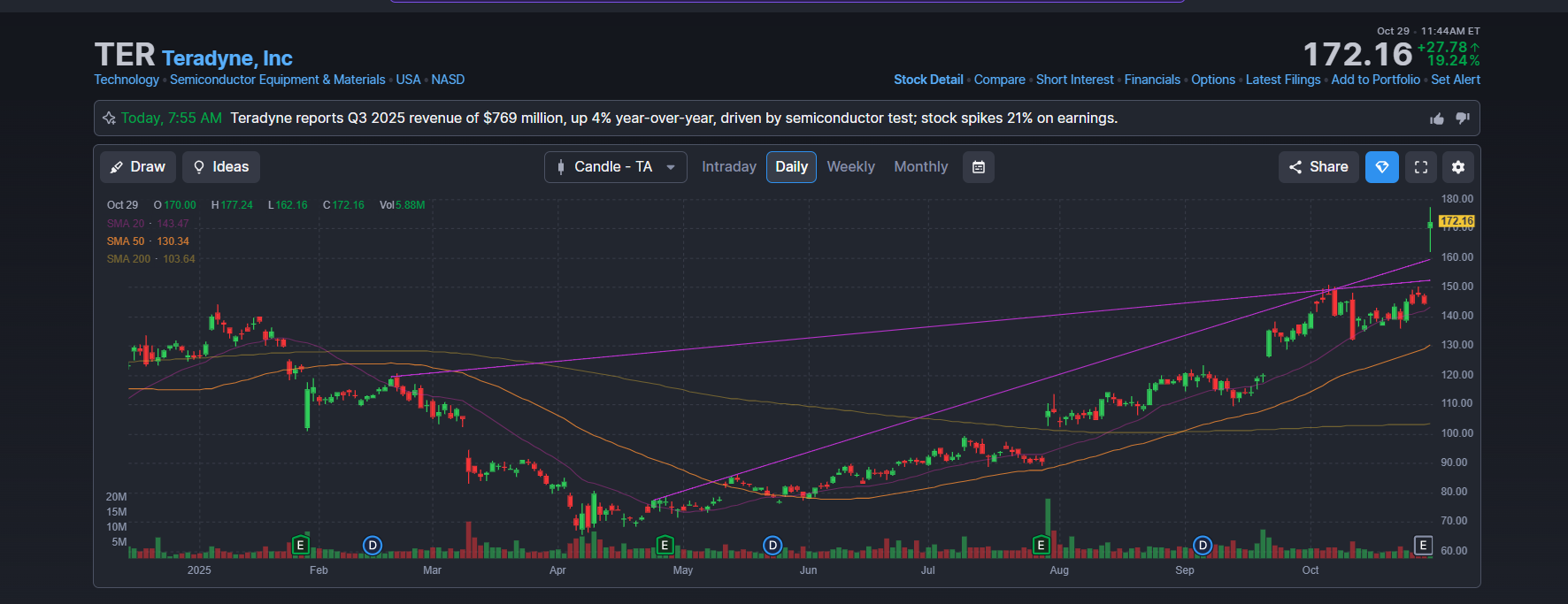Click the Draw pencil tool

tap(138, 167)
